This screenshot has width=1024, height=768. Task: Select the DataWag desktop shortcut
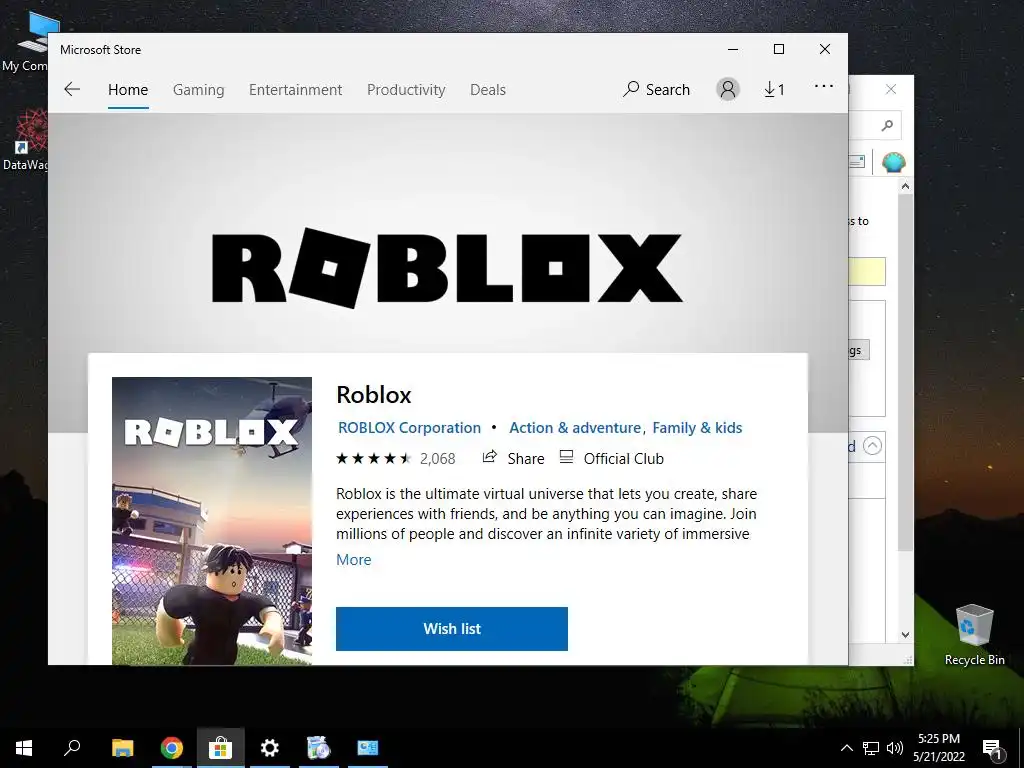click(x=25, y=140)
